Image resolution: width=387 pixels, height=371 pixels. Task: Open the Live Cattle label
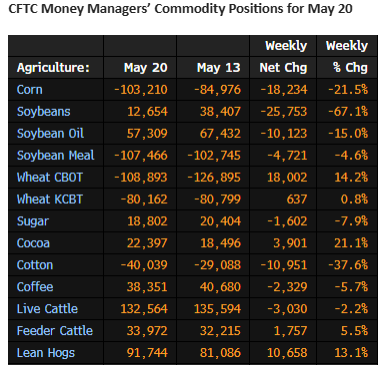[x=47, y=309]
